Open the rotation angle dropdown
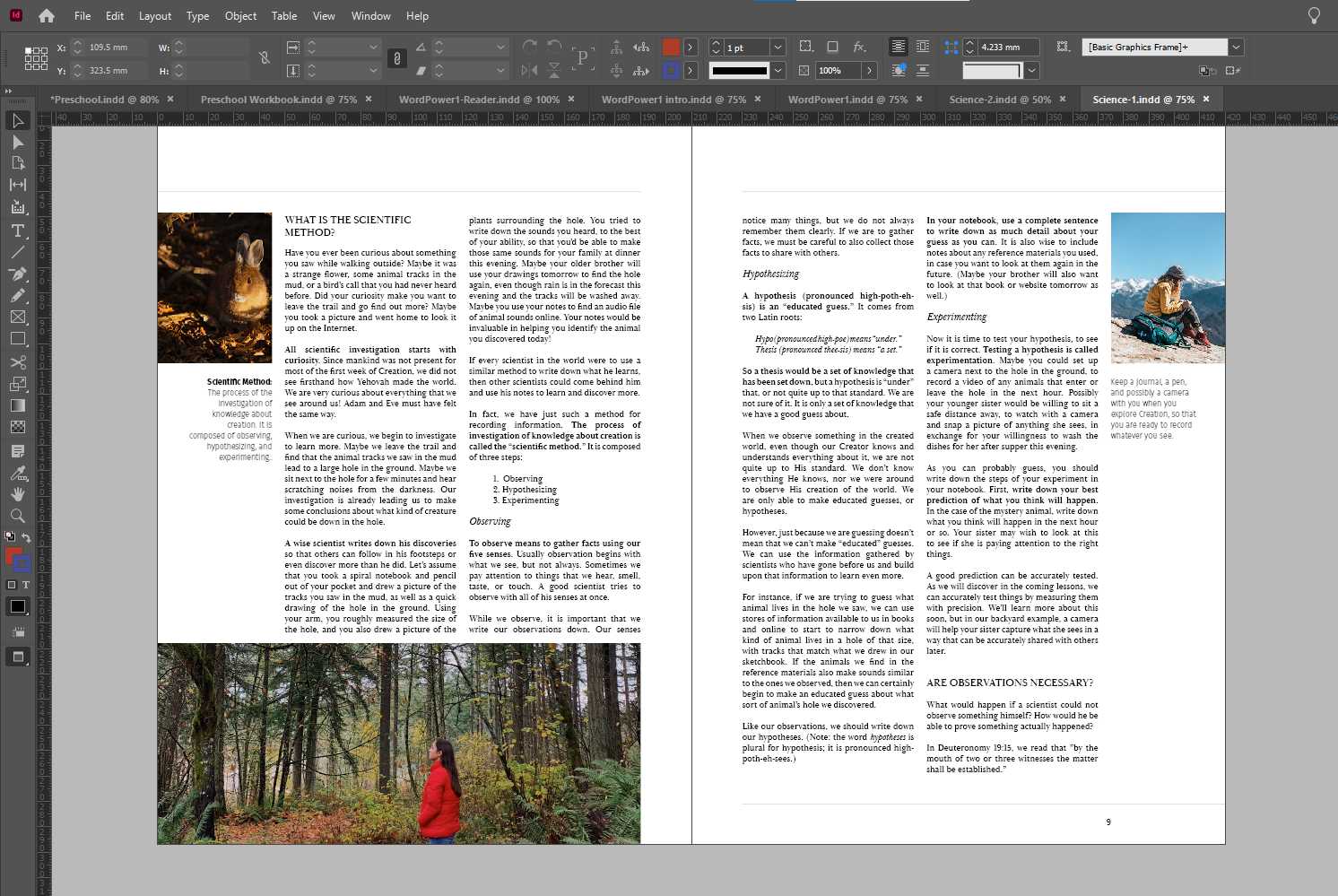1338x896 pixels. (x=500, y=47)
